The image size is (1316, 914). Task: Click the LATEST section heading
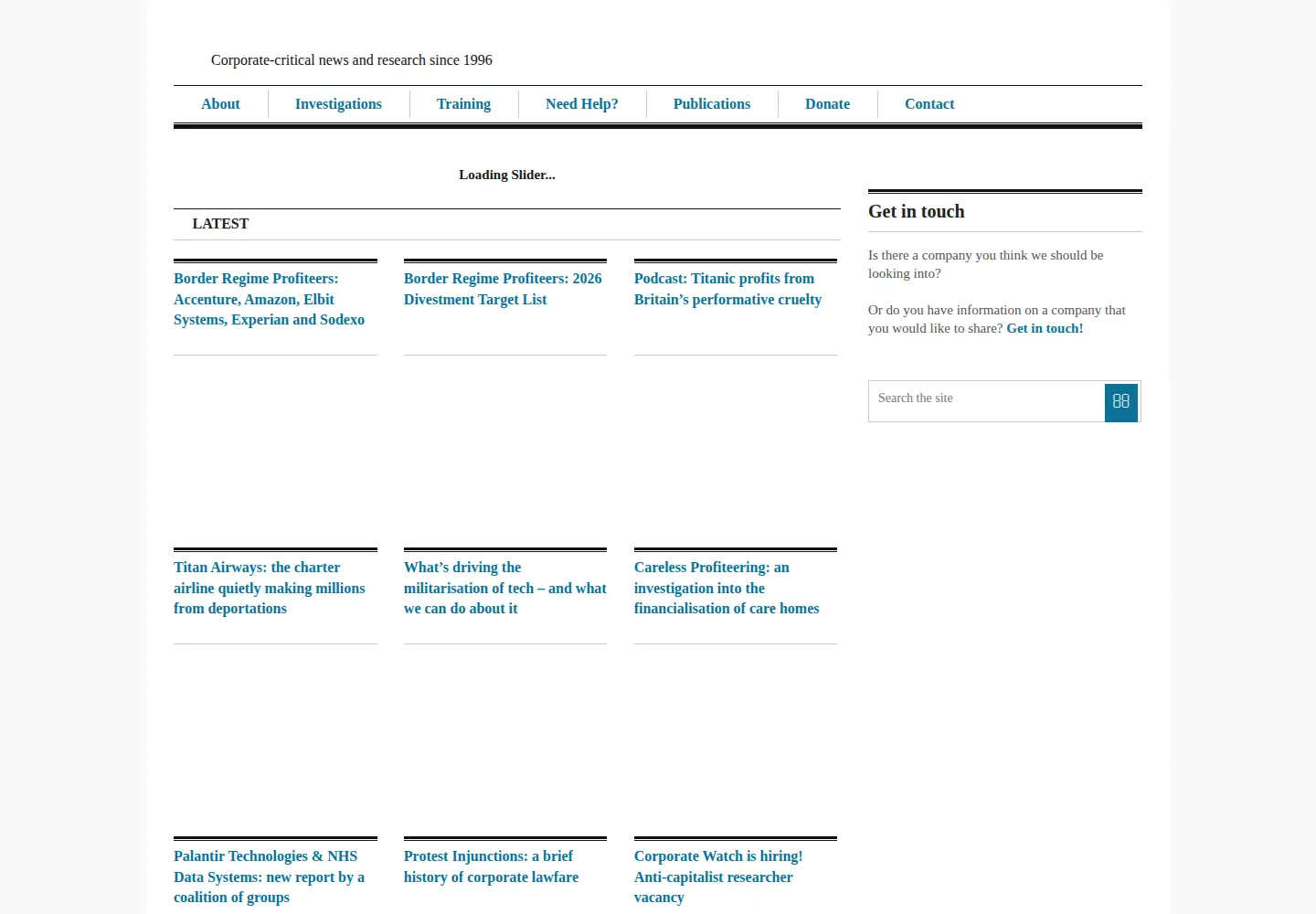coord(220,224)
